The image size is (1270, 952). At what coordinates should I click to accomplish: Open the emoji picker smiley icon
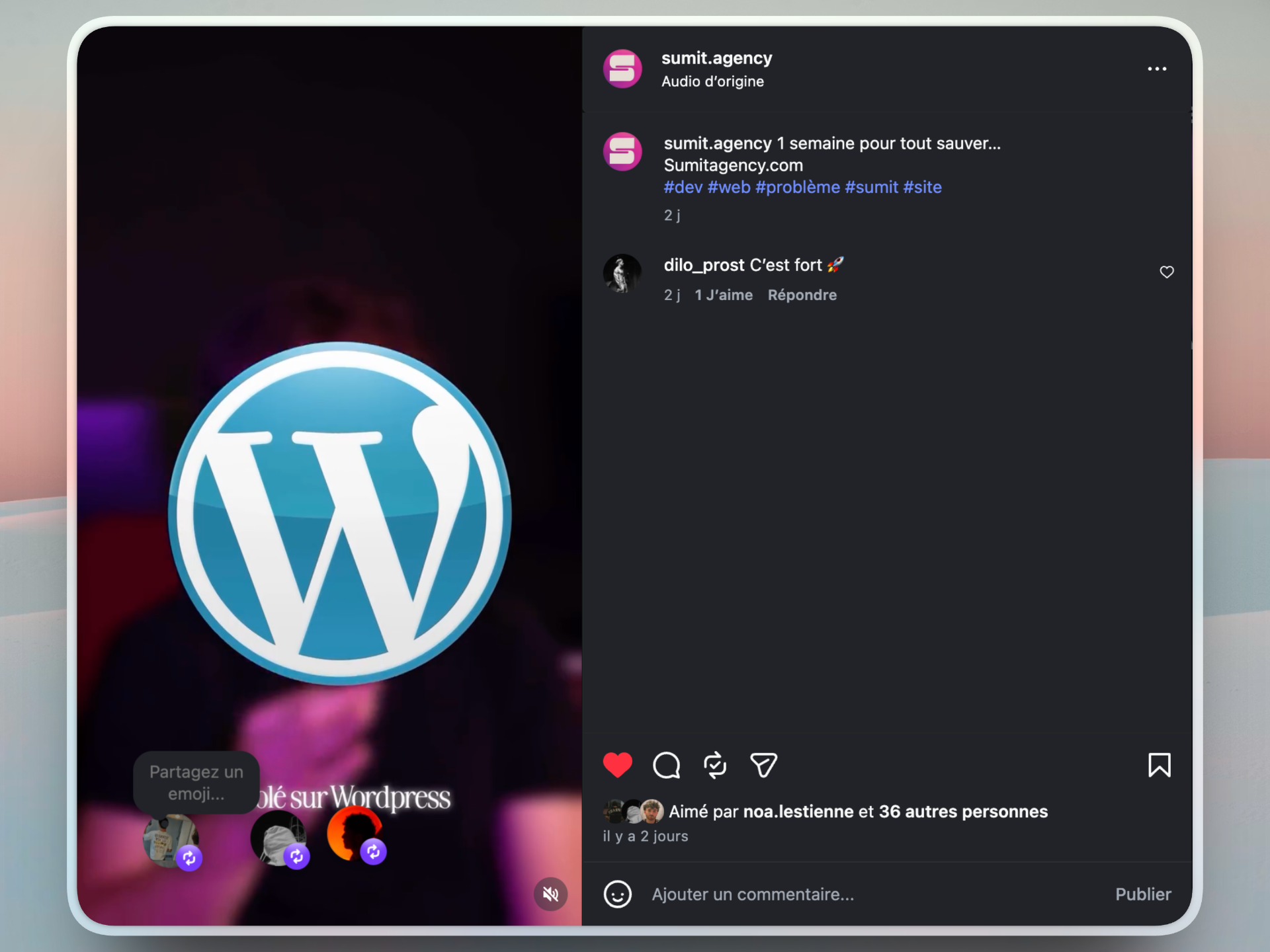(617, 894)
